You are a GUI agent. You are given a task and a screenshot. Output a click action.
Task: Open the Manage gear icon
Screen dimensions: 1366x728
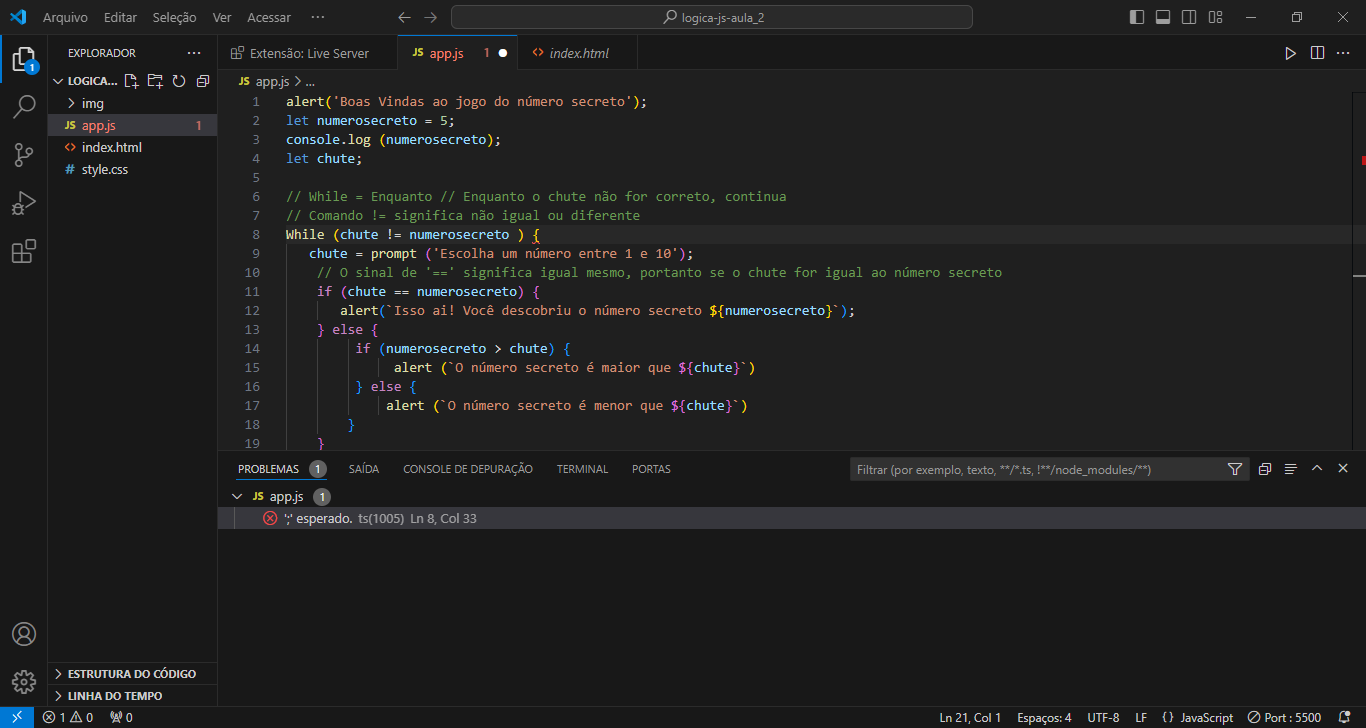point(23,682)
